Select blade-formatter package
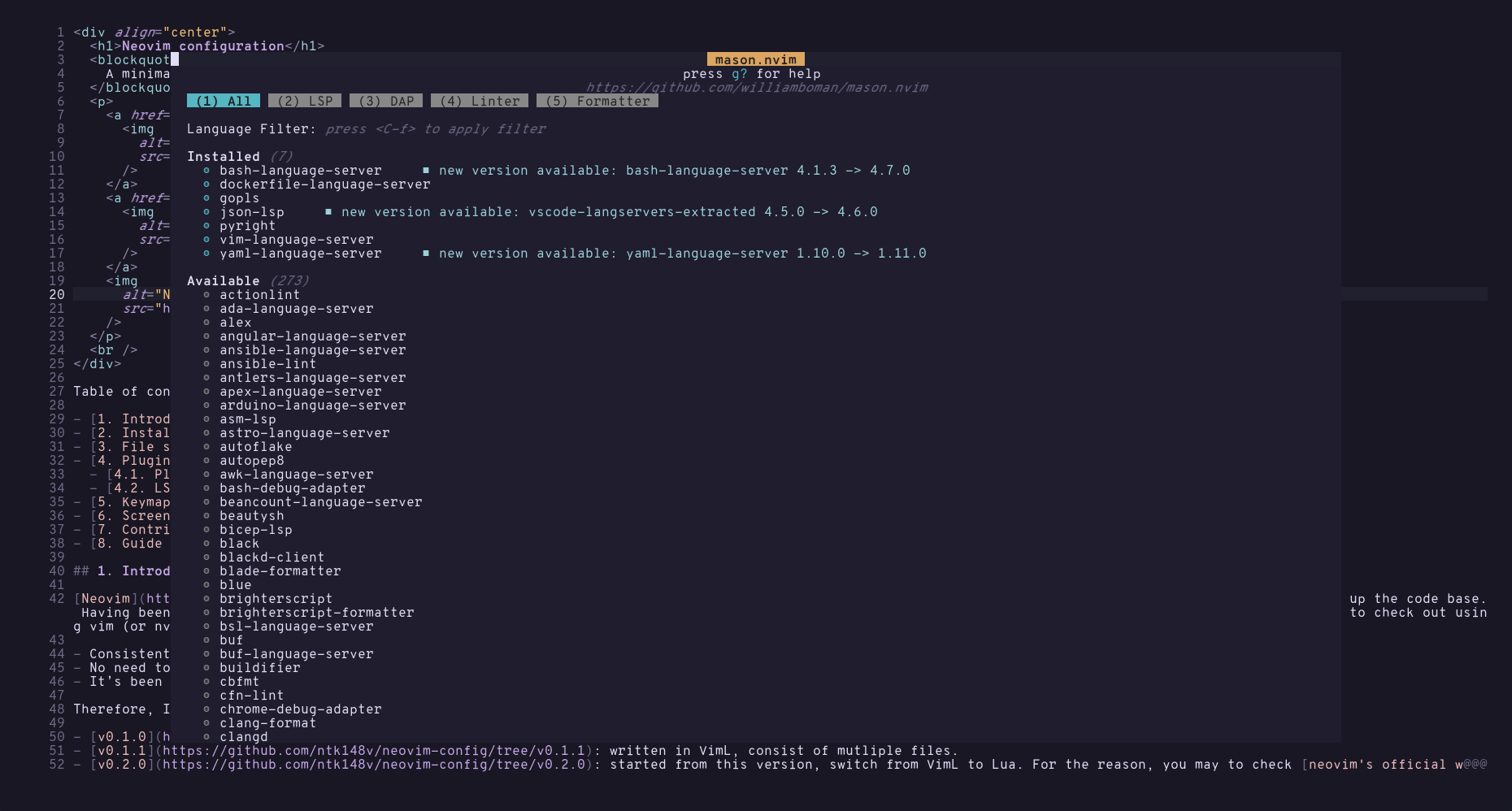 tap(280, 570)
